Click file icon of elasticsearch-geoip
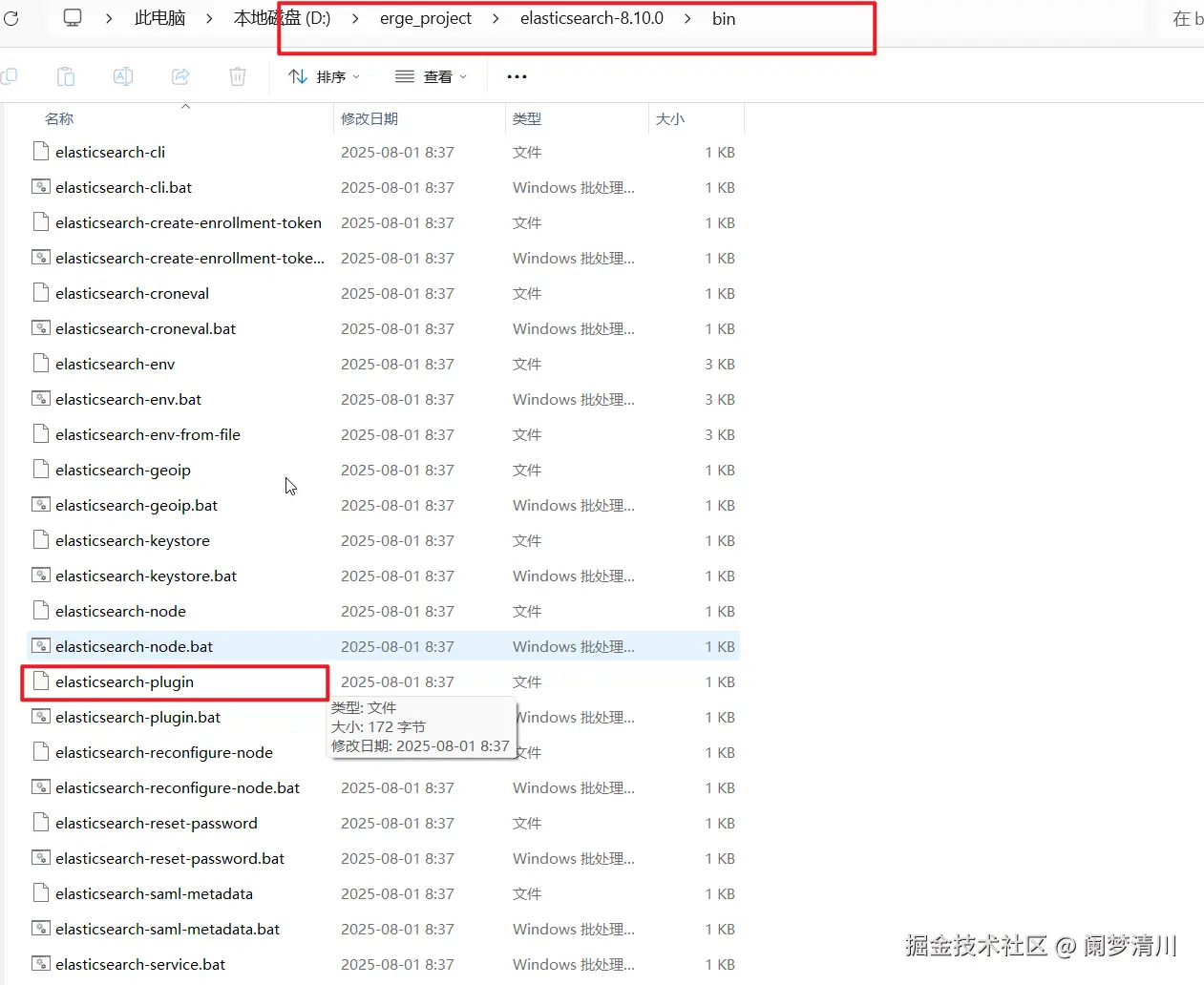The width and height of the screenshot is (1204, 985). pos(40,470)
